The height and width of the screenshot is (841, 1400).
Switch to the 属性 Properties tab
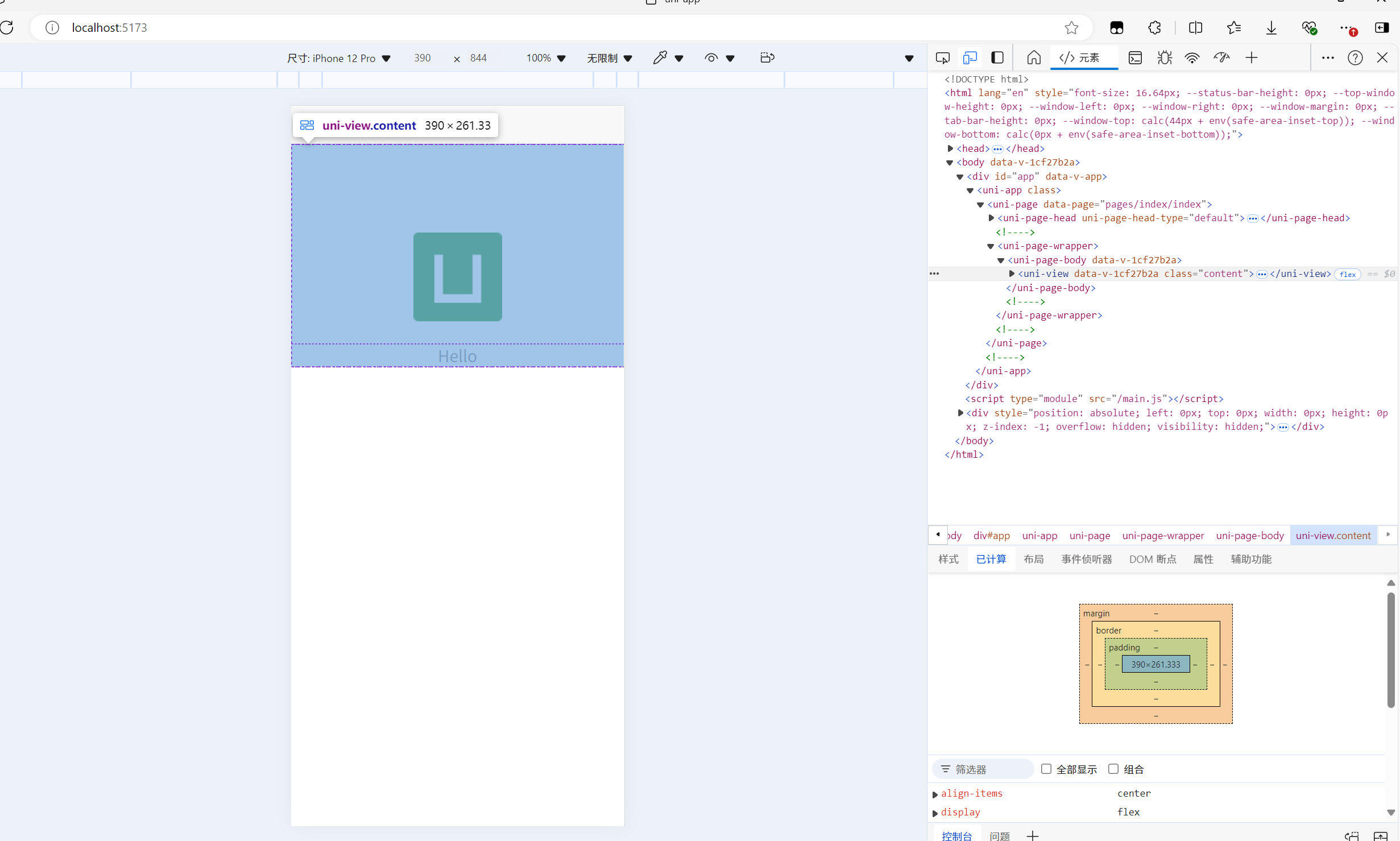[x=1203, y=560]
